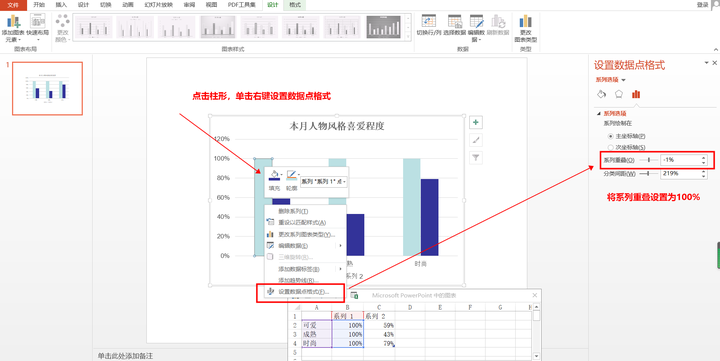Viewport: 720px width, 361px height.
Task: Decrease 分类间距 with the down stepper
Action: point(704,176)
